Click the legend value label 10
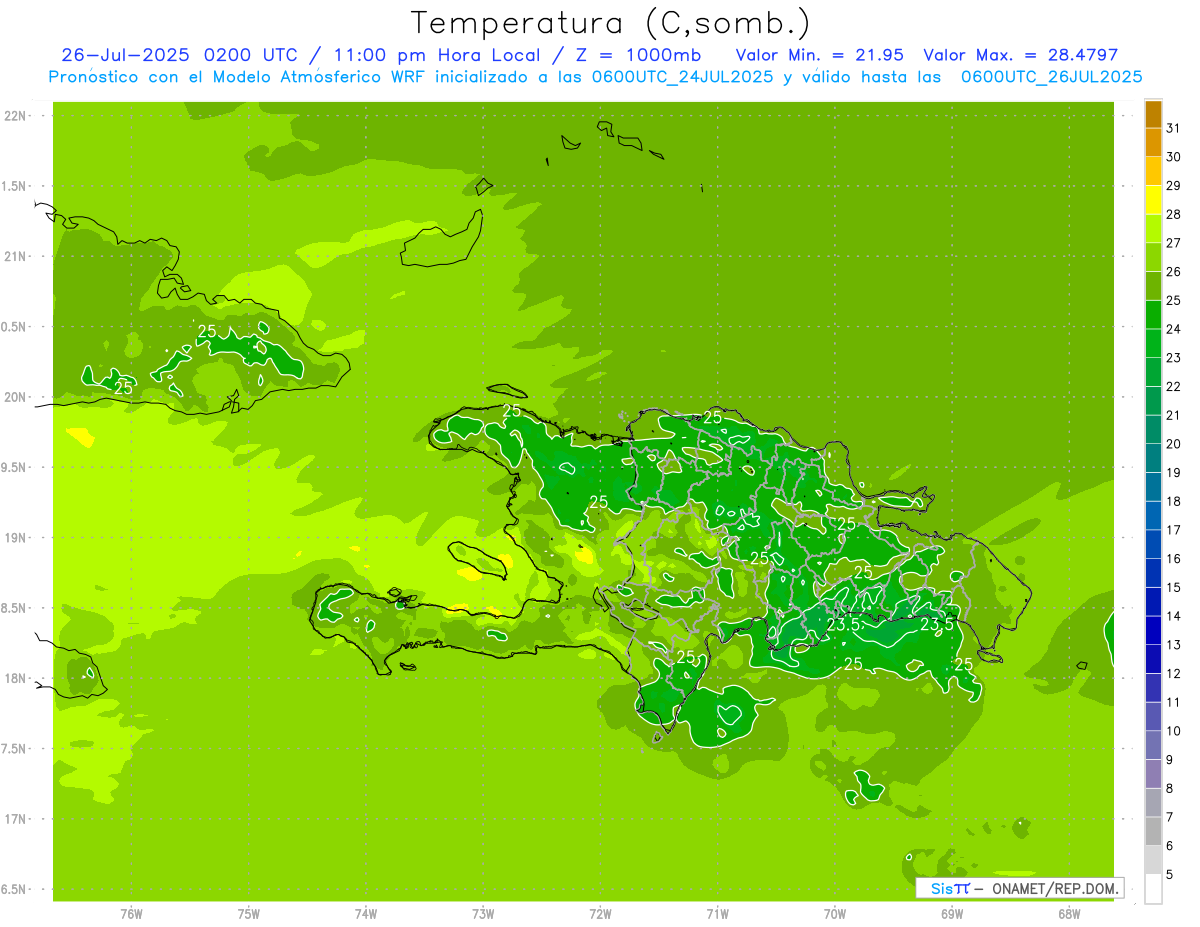This screenshot has width=1200, height=927. click(x=1173, y=731)
